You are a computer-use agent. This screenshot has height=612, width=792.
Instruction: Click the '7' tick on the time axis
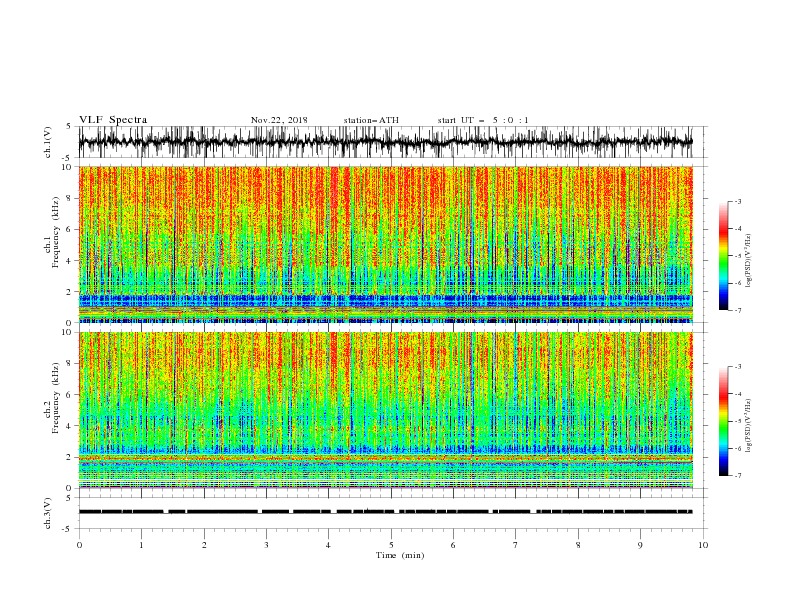516,545
